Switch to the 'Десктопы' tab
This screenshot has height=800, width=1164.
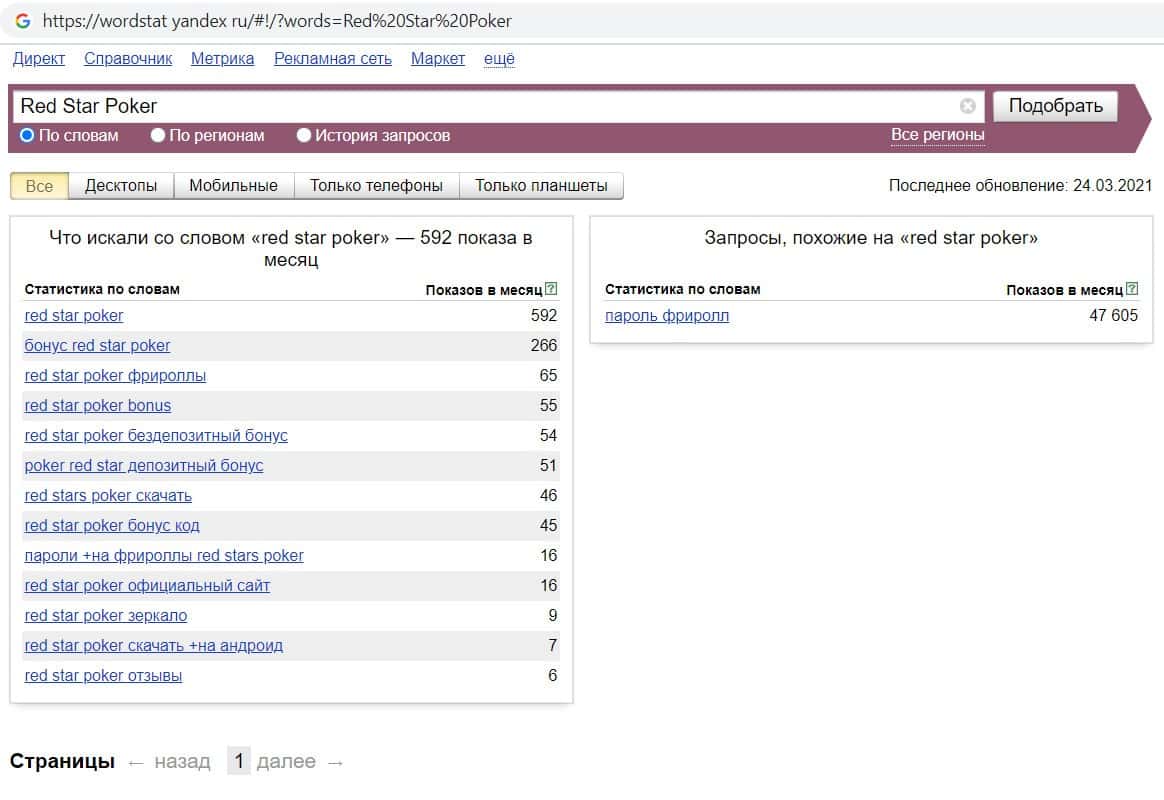(x=121, y=186)
